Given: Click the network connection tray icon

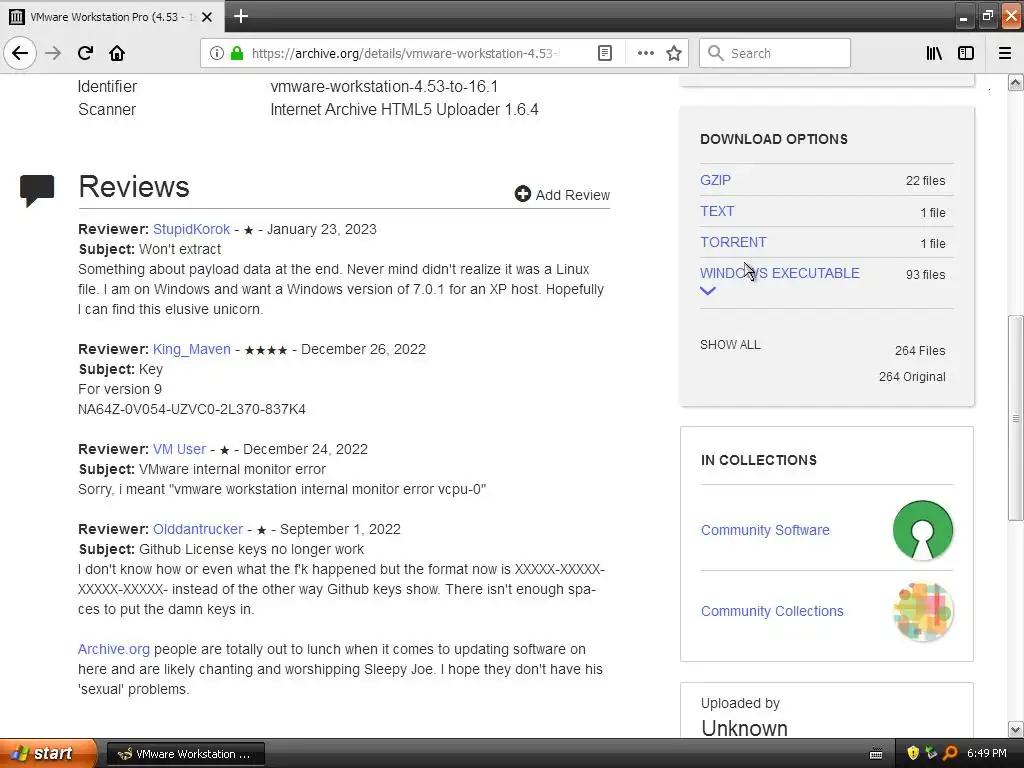Looking at the screenshot, I should click(x=931, y=753).
